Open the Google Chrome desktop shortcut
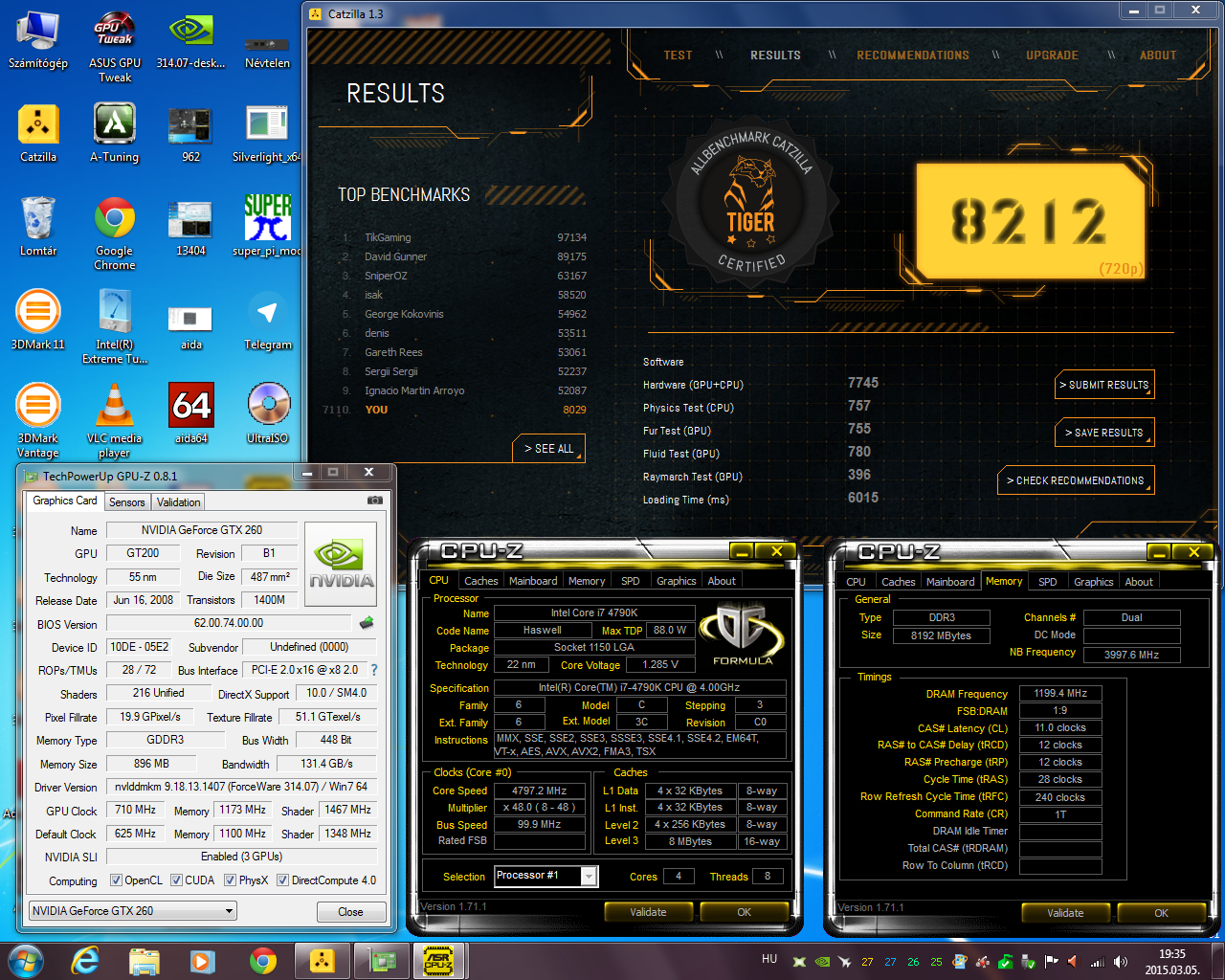 click(x=115, y=234)
